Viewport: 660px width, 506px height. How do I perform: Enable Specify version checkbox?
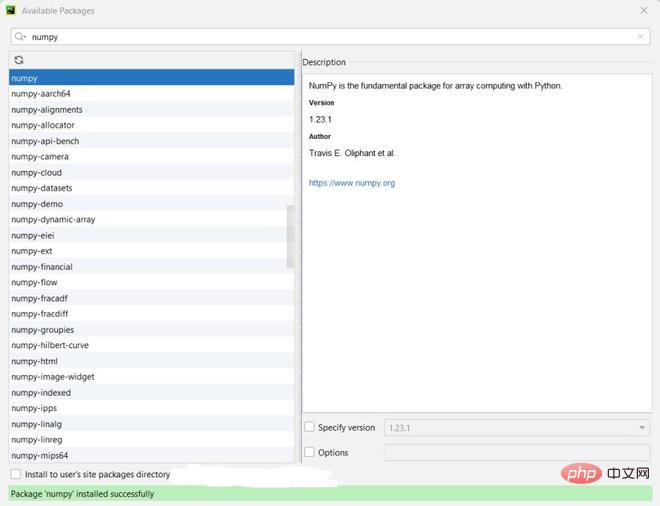tap(309, 427)
